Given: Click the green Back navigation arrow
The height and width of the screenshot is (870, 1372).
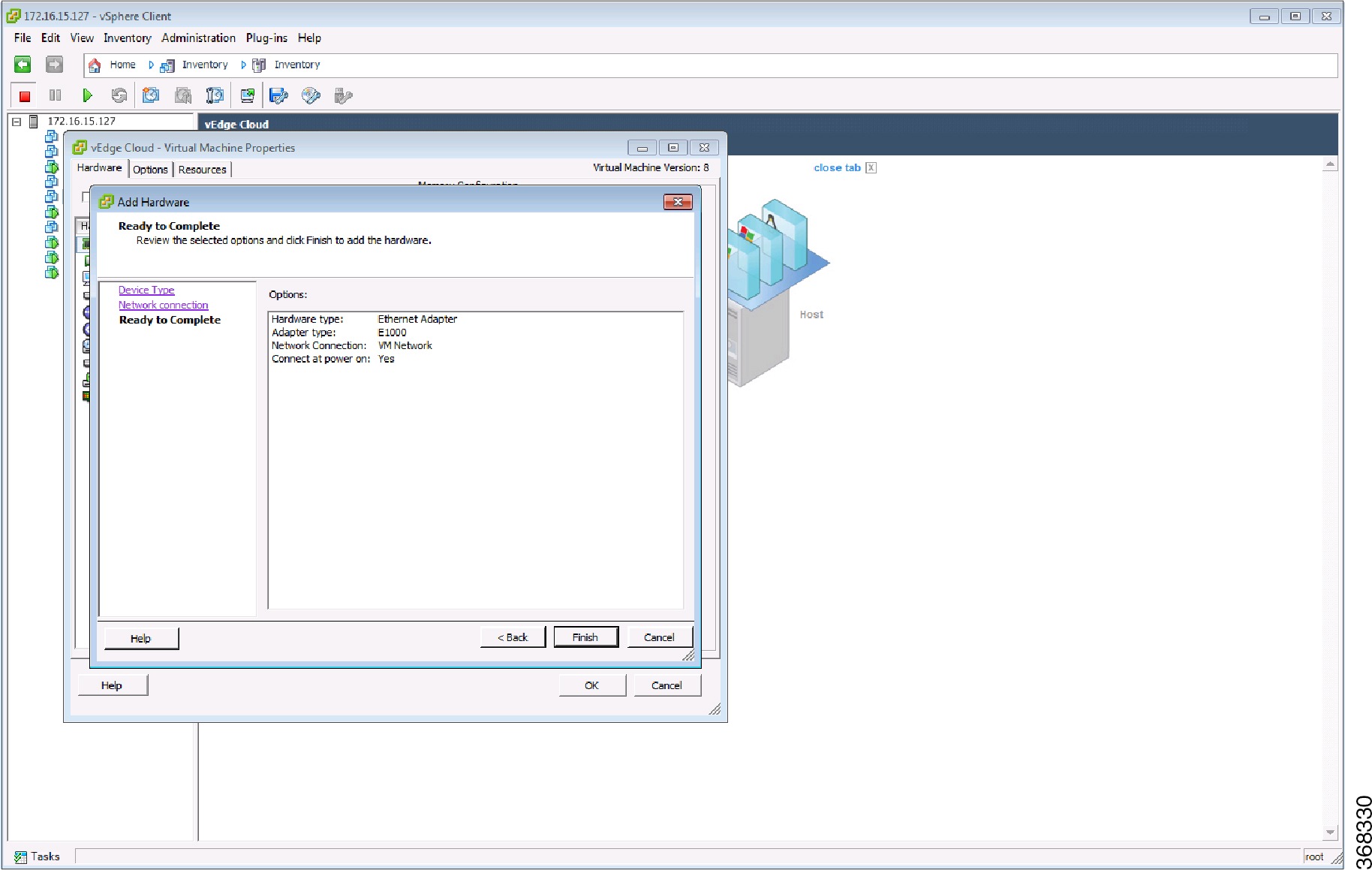Looking at the screenshot, I should click(x=23, y=65).
